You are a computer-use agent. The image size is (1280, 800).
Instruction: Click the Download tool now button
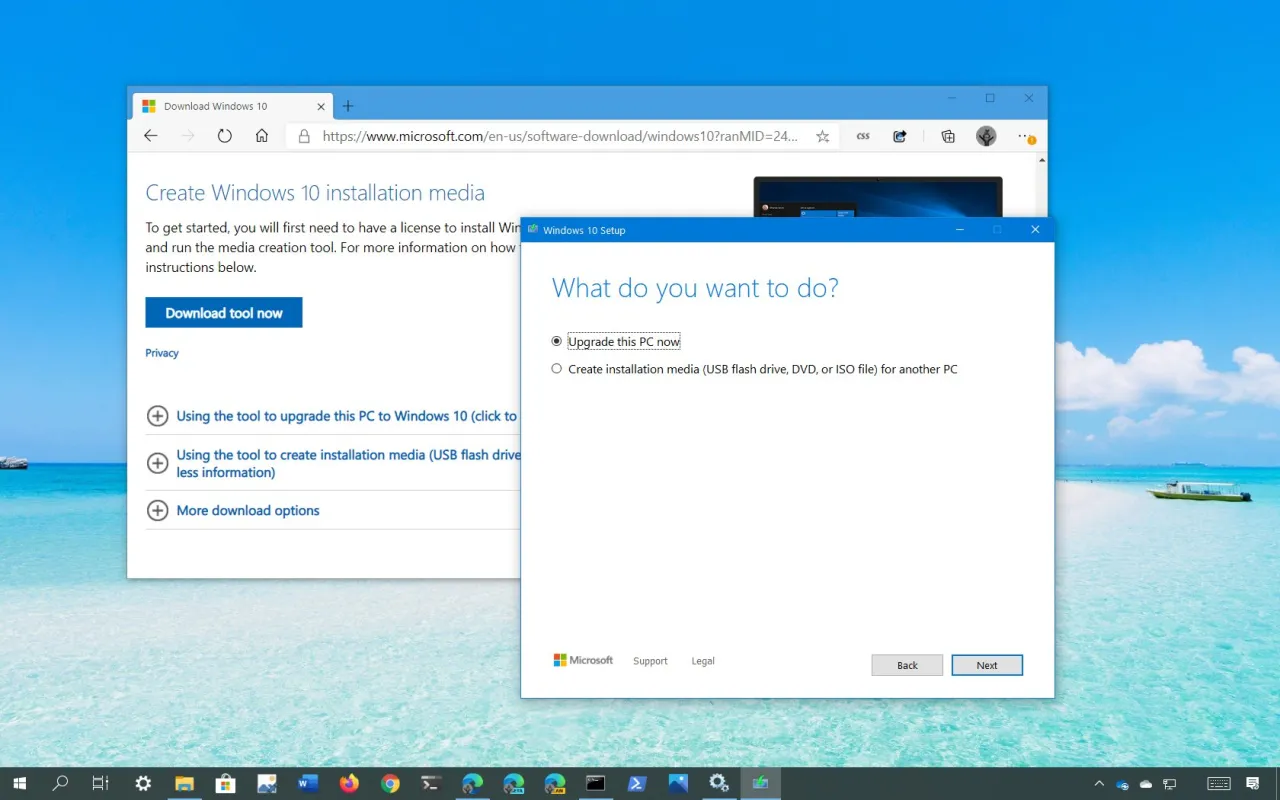click(x=223, y=312)
